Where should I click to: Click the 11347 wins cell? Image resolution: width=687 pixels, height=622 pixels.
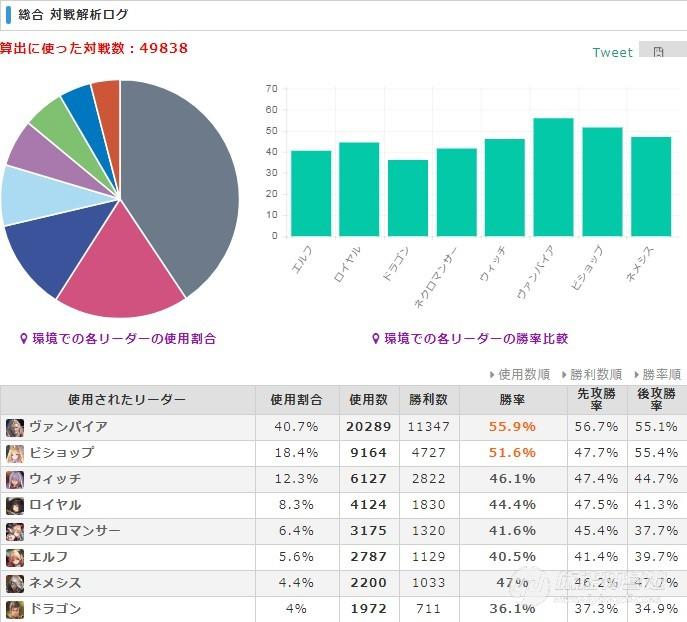[428, 427]
